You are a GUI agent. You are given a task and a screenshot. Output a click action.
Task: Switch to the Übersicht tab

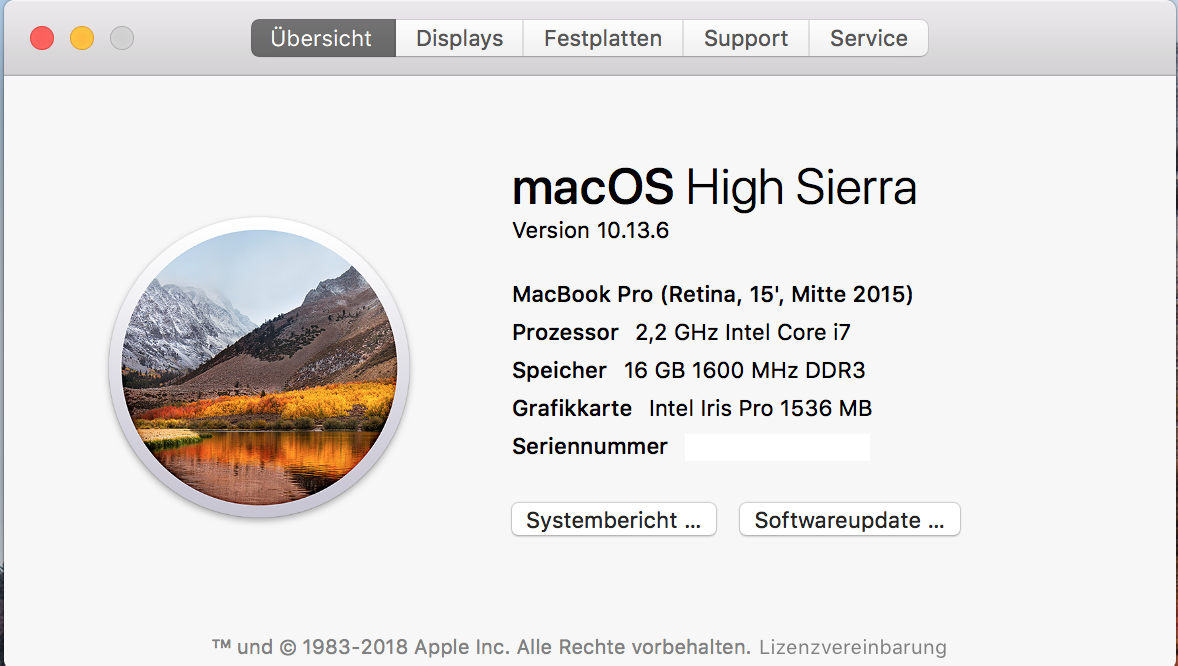[x=322, y=39]
